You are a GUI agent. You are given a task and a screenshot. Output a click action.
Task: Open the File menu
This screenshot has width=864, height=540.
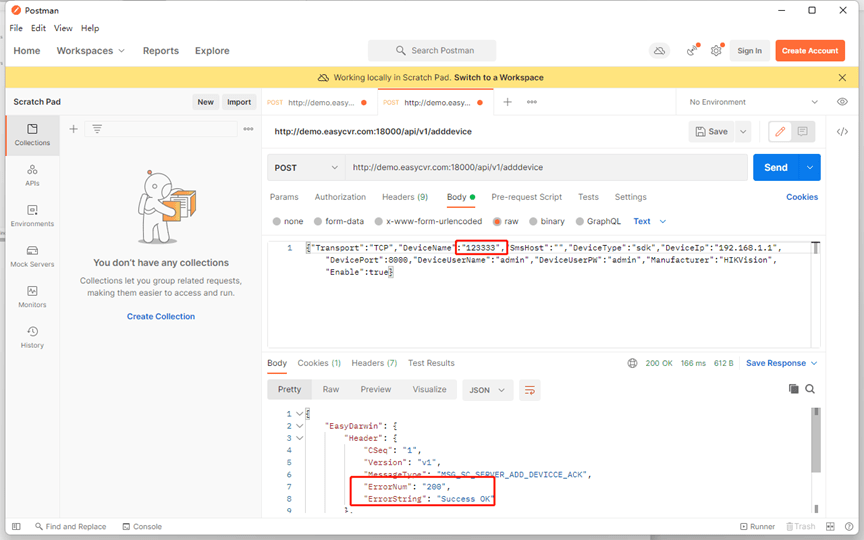pos(16,28)
